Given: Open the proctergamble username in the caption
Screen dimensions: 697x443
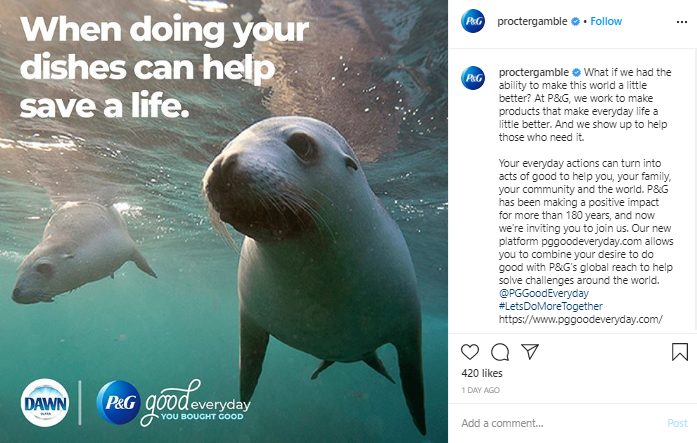Looking at the screenshot, I should (534, 72).
